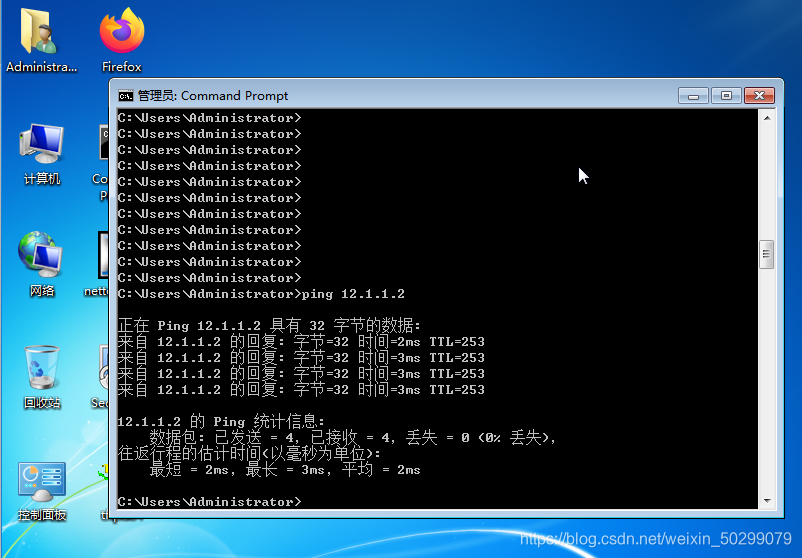Close the Command Prompt window
The height and width of the screenshot is (558, 802).
coord(759,96)
